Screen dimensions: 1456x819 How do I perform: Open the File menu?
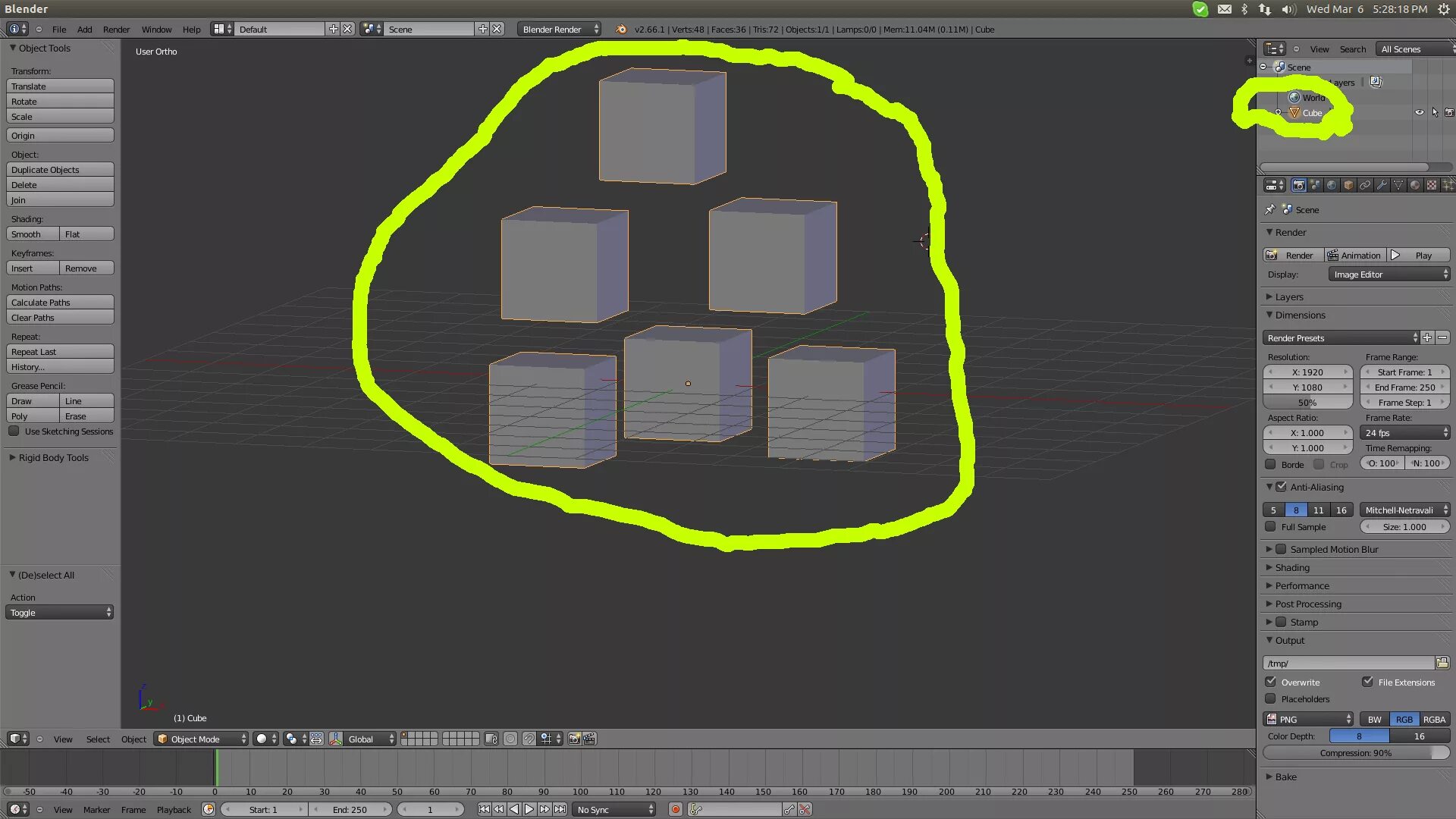point(59,29)
